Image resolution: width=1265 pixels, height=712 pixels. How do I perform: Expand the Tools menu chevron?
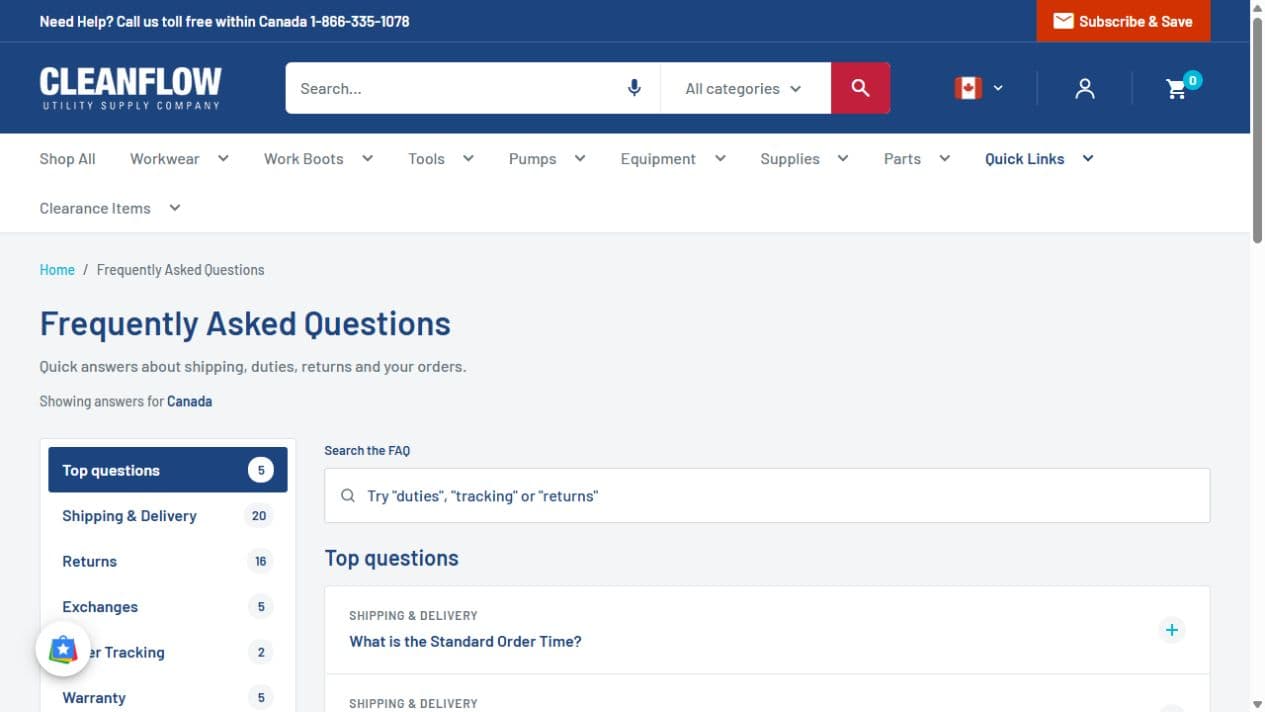click(468, 158)
